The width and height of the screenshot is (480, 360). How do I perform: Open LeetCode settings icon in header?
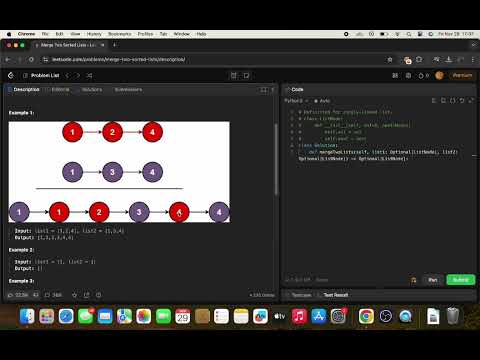[408, 76]
